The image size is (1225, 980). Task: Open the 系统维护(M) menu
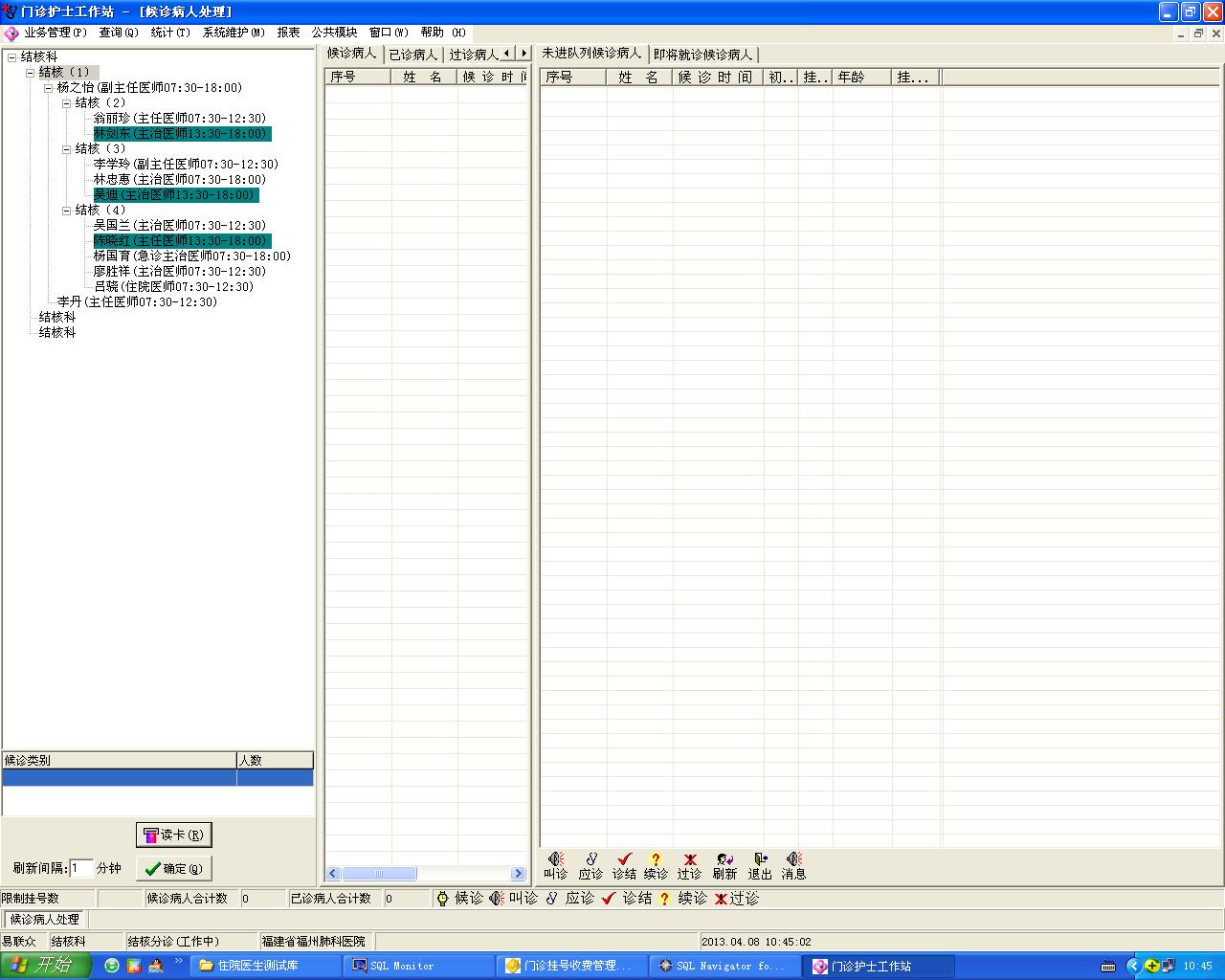(234, 33)
